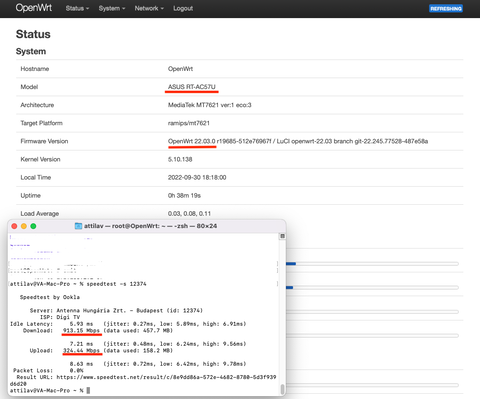
Task: Open the Network dropdown menu
Action: [149, 8]
